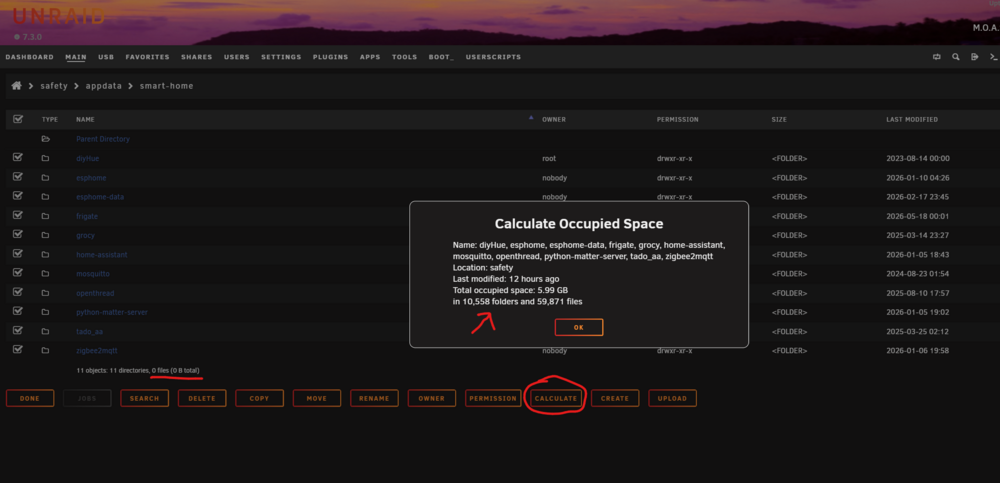Click the Upload button

click(x=672, y=398)
